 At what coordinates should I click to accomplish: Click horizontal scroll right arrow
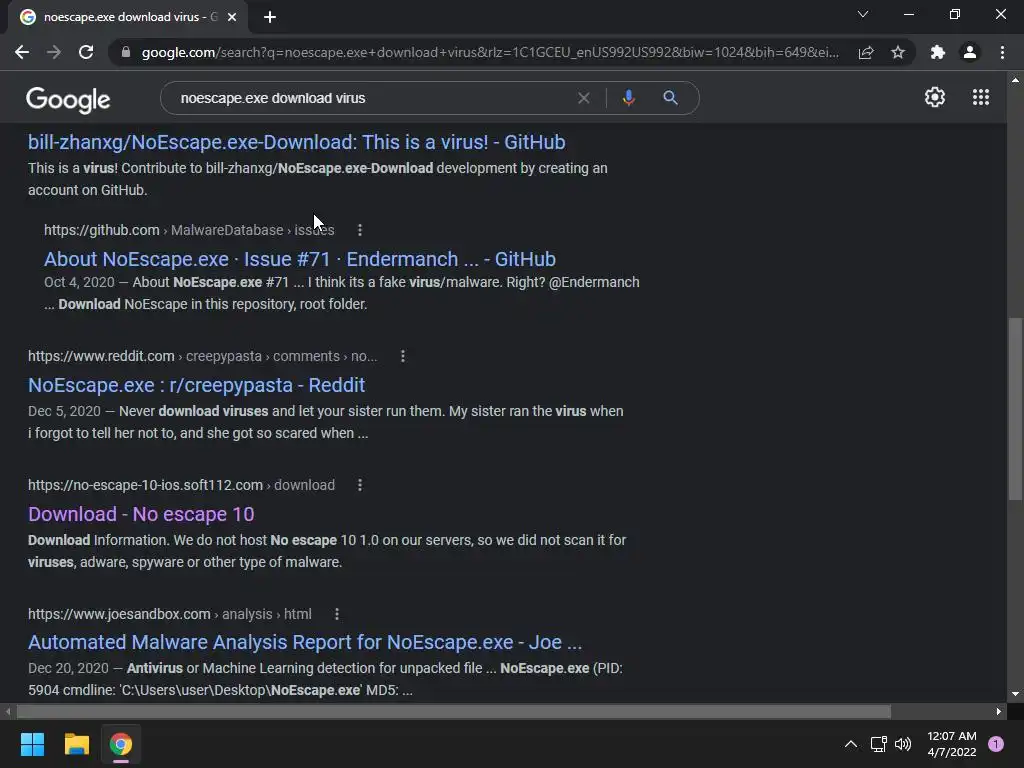tap(999, 711)
